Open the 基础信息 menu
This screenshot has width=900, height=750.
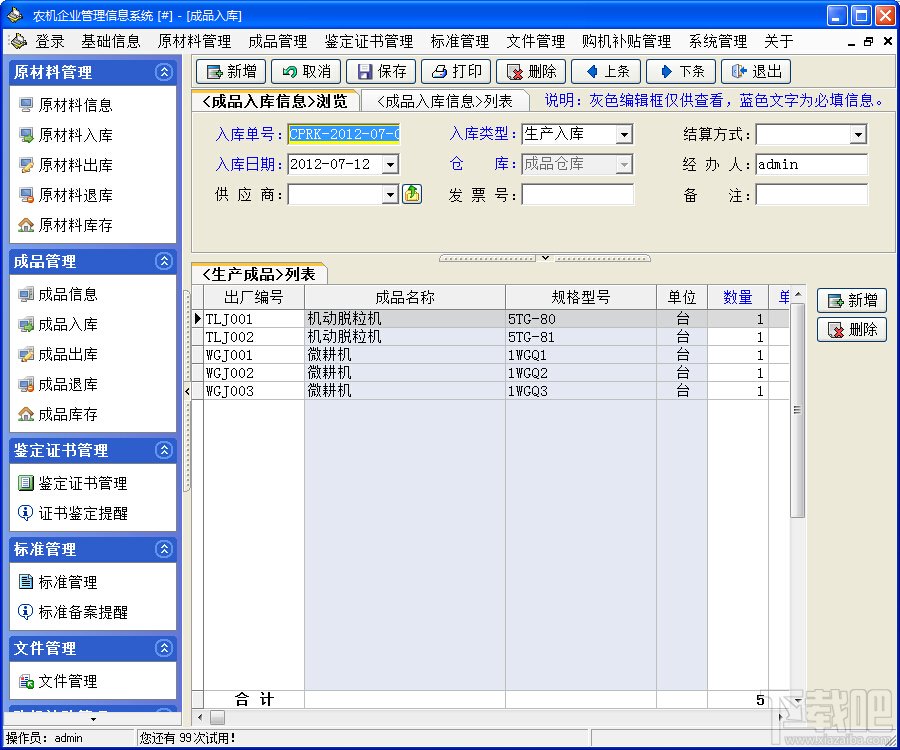click(x=111, y=41)
